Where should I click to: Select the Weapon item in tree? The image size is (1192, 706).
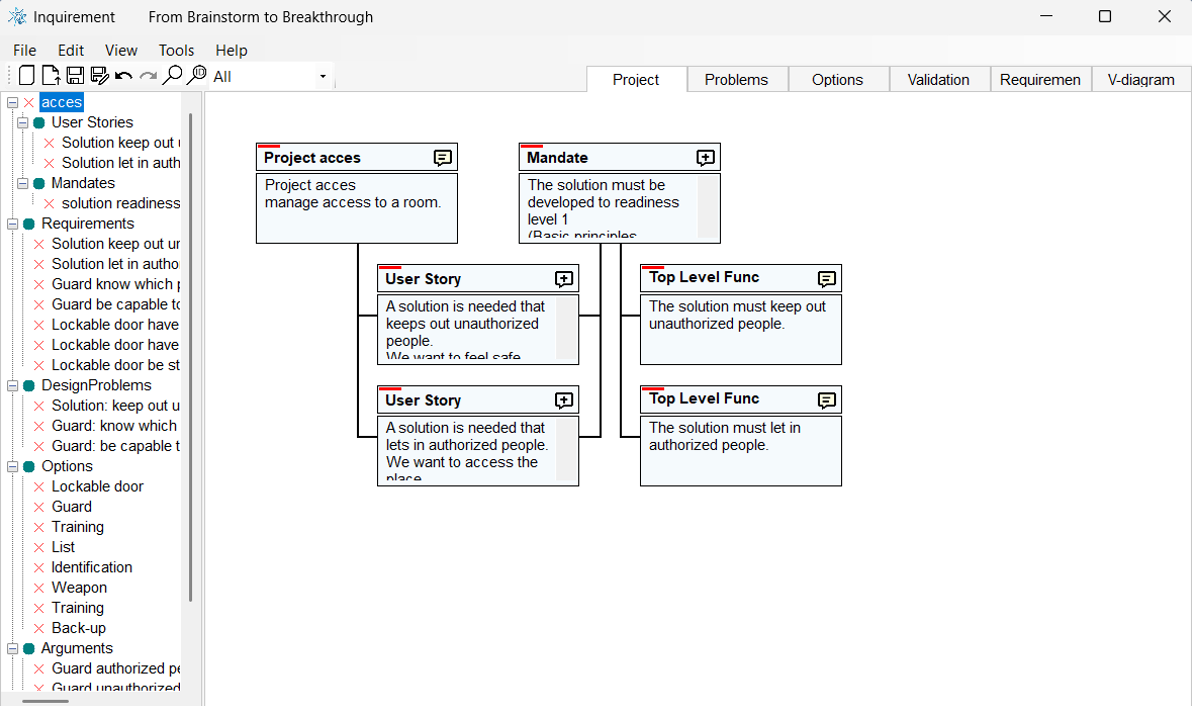pos(79,588)
